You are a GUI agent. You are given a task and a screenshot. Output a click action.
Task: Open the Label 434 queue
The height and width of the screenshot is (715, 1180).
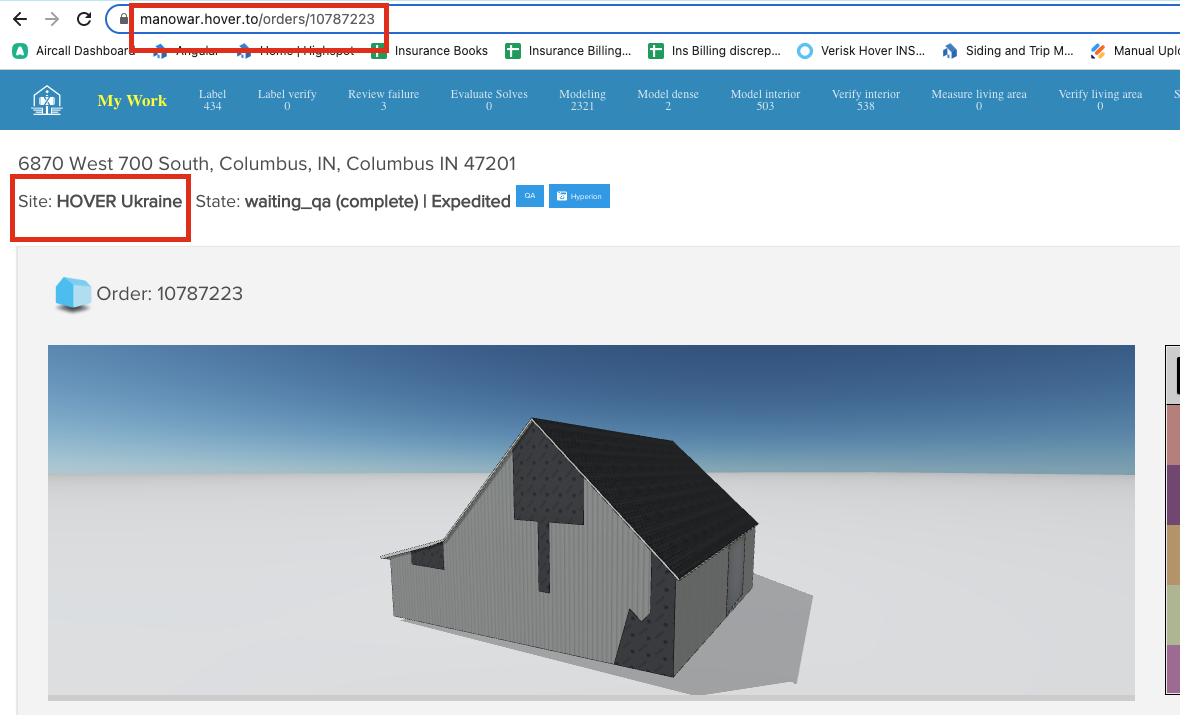click(x=212, y=100)
